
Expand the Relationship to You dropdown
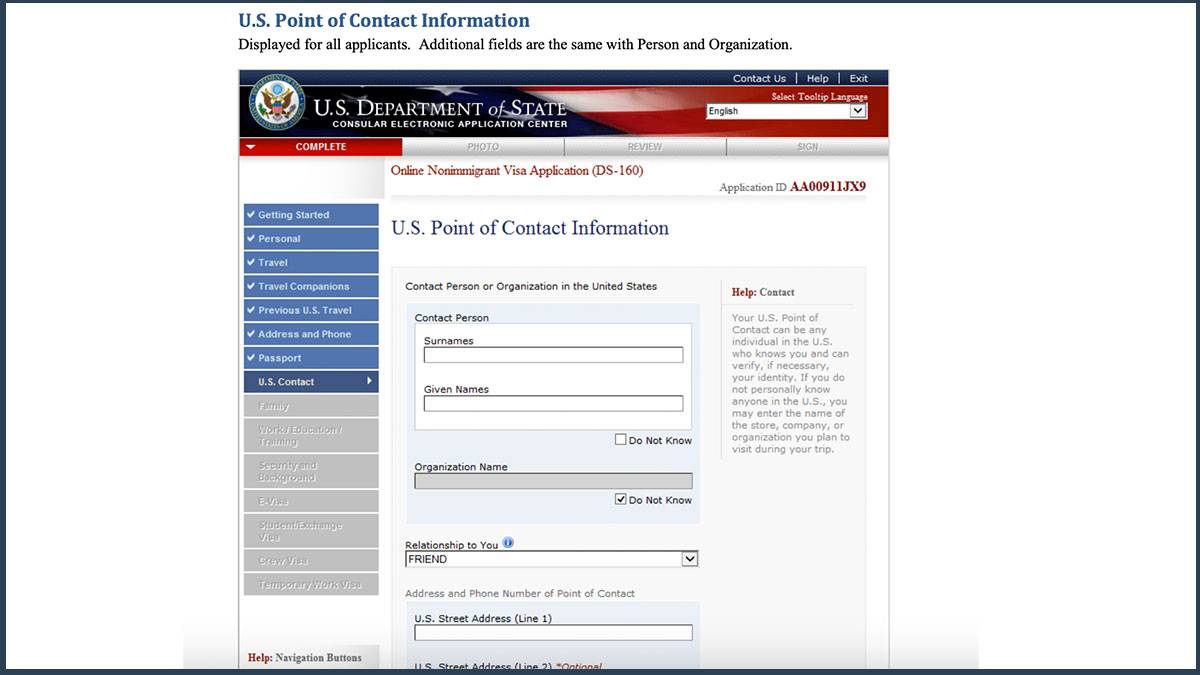[x=689, y=560]
